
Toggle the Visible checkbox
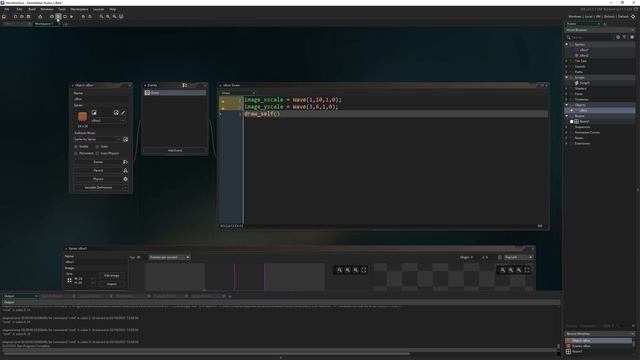(x=76, y=147)
